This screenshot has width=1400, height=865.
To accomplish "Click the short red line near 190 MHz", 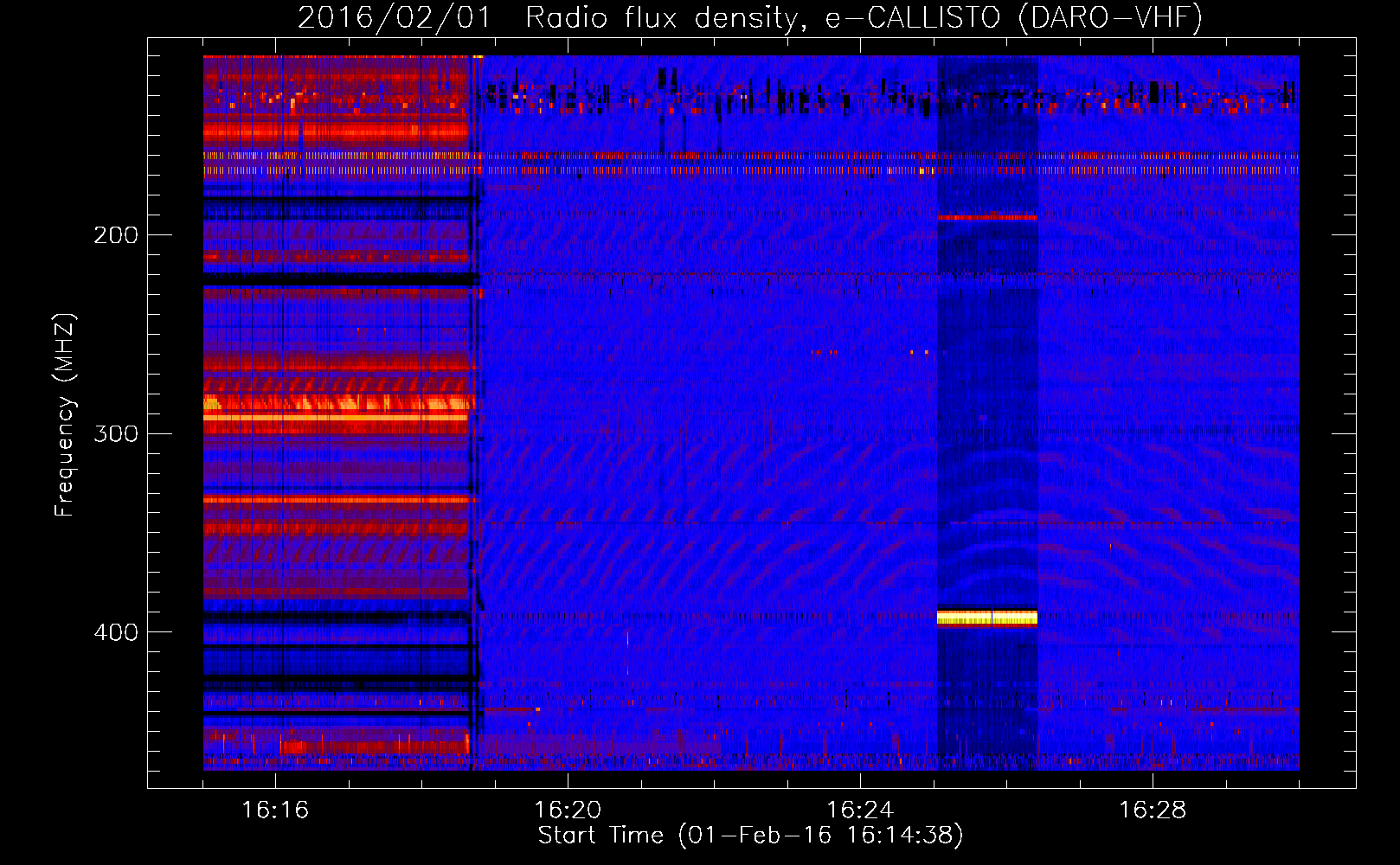I will (x=987, y=217).
